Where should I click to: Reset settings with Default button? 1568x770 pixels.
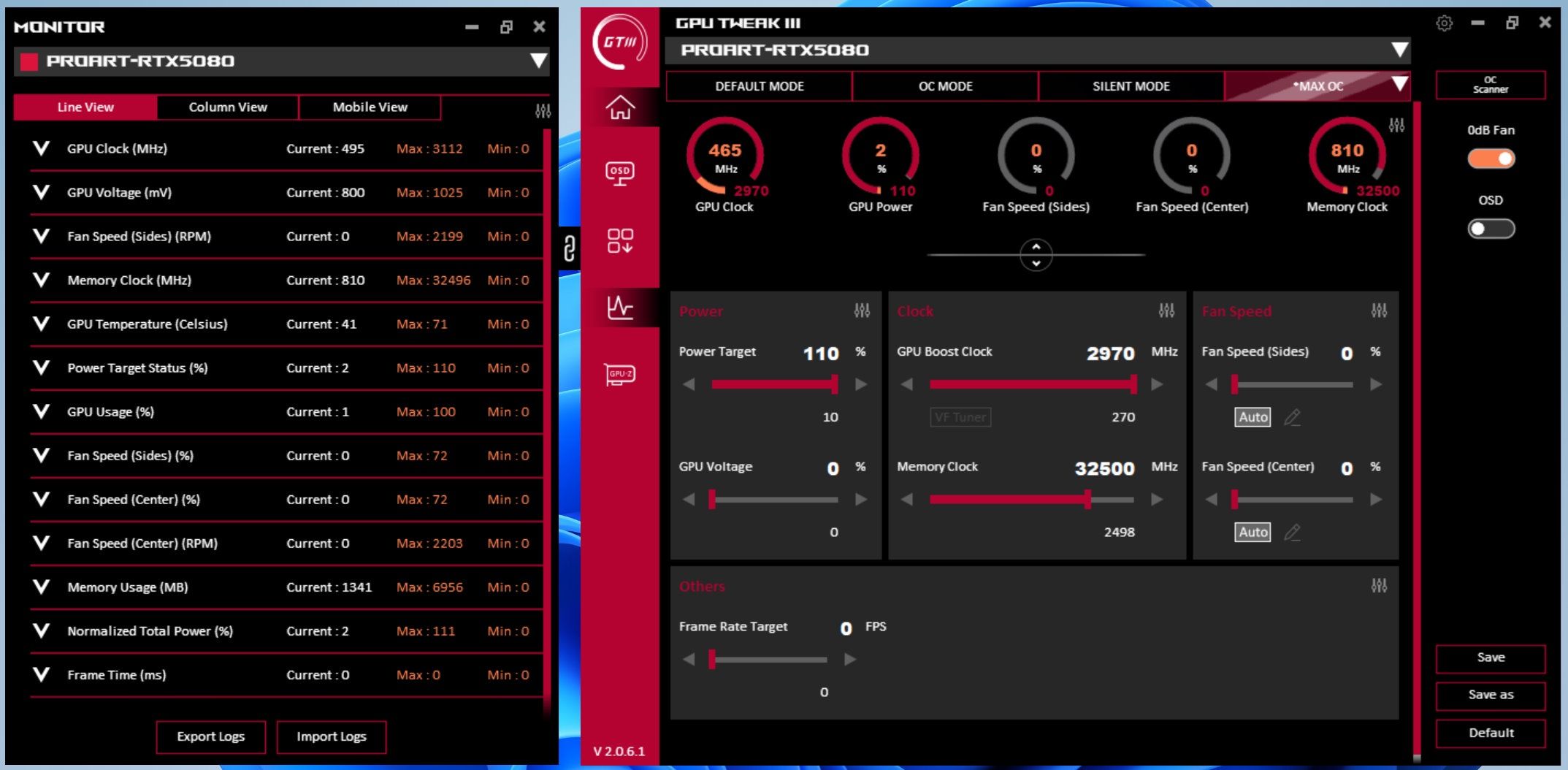tap(1491, 733)
